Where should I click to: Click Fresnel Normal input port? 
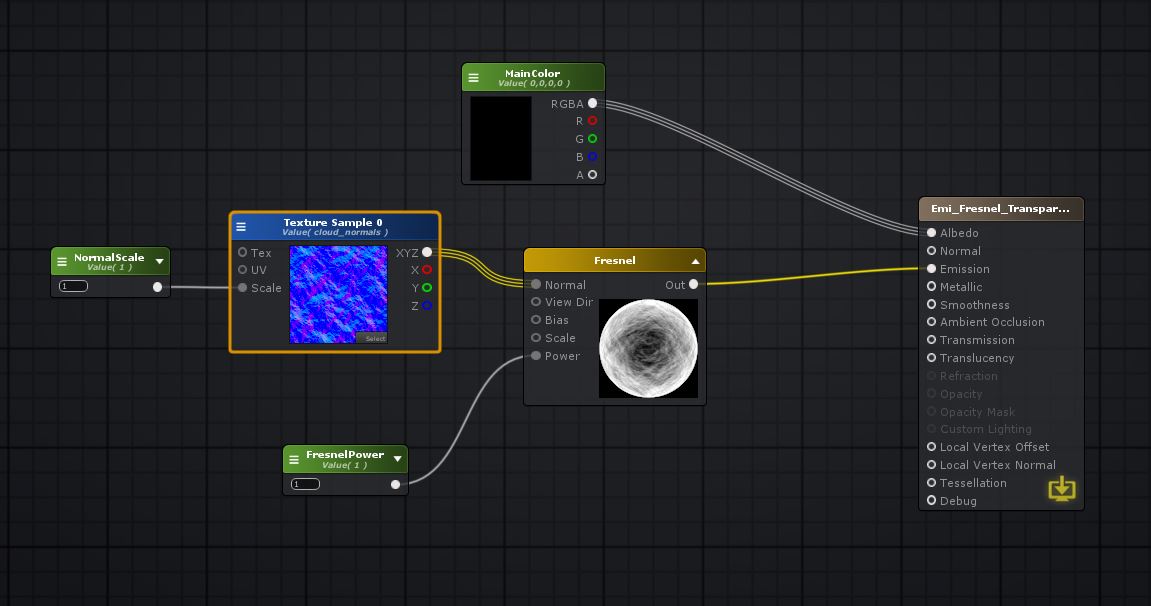pyautogui.click(x=536, y=284)
